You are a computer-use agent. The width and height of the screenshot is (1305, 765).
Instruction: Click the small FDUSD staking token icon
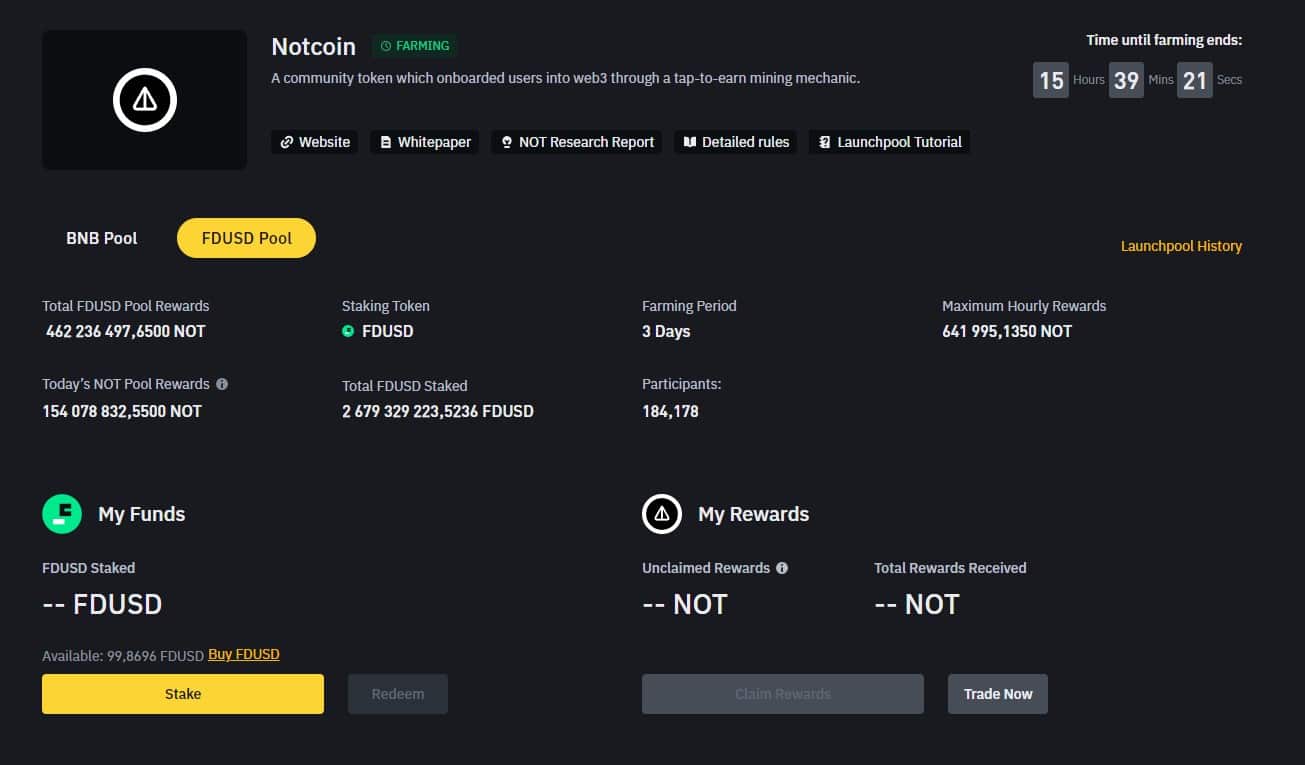point(348,331)
